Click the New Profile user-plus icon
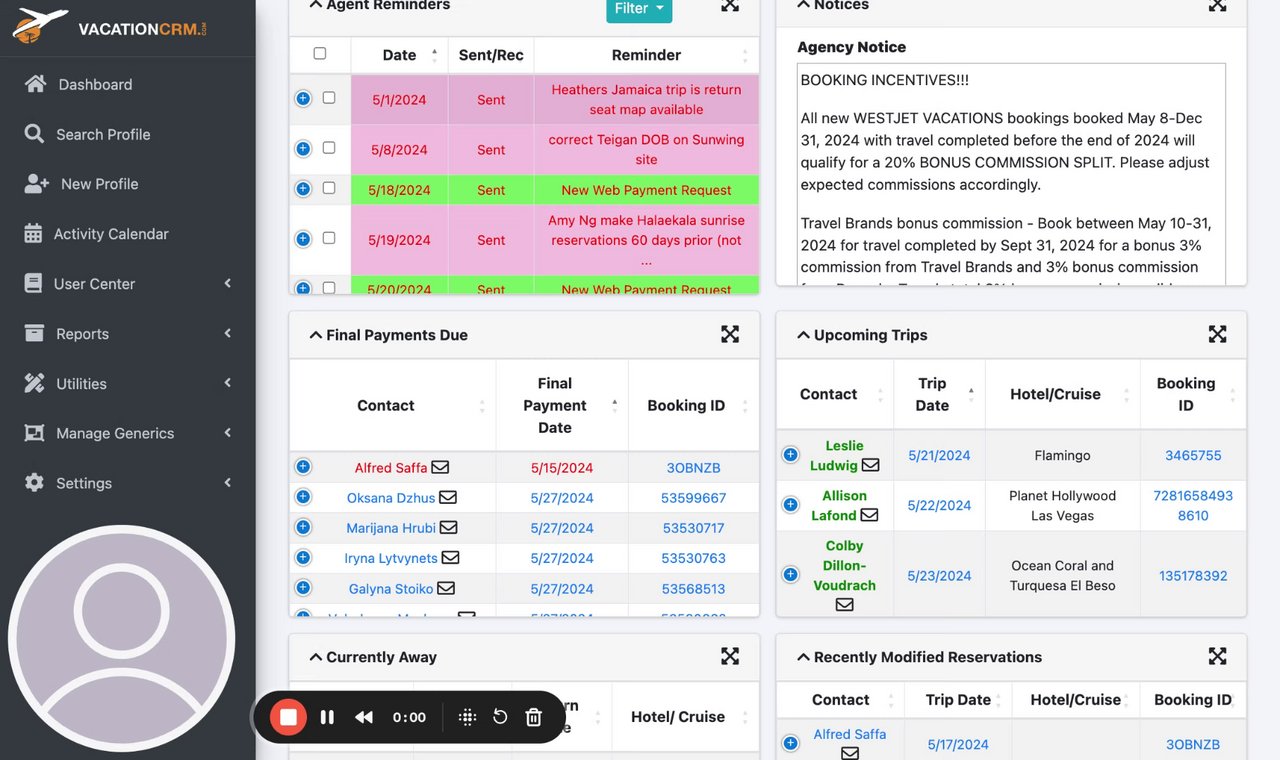Screen dimensions: 1280x760 click(x=37, y=184)
